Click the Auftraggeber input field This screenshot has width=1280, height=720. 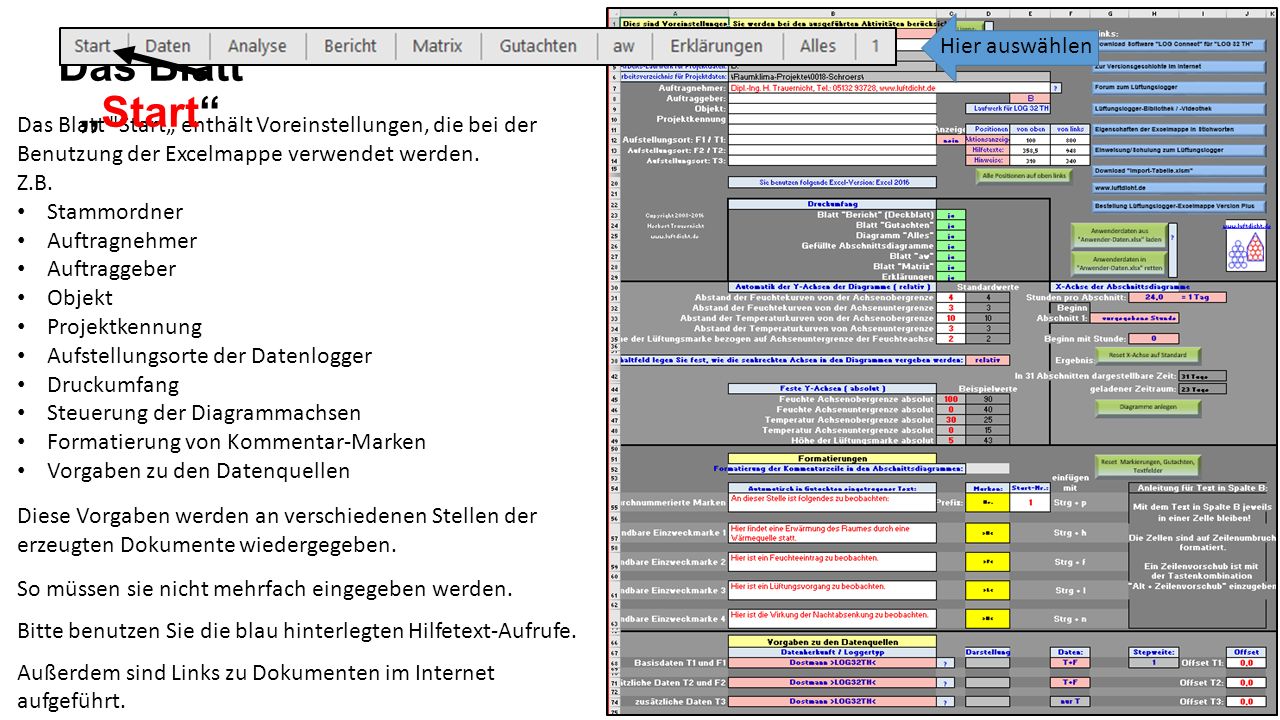832,98
